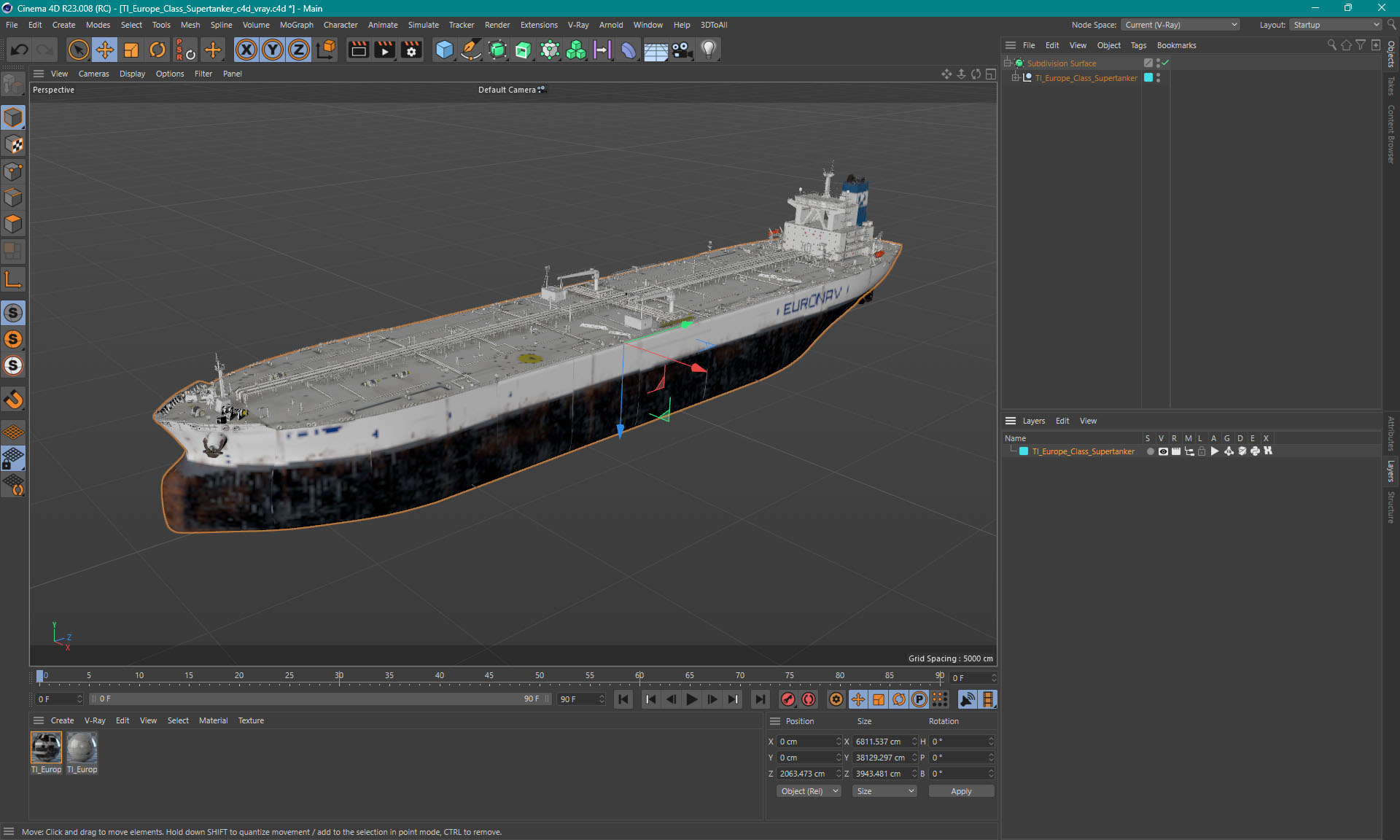This screenshot has height=840, width=1400.
Task: Open the Layout Startup dropdown
Action: pyautogui.click(x=1336, y=25)
